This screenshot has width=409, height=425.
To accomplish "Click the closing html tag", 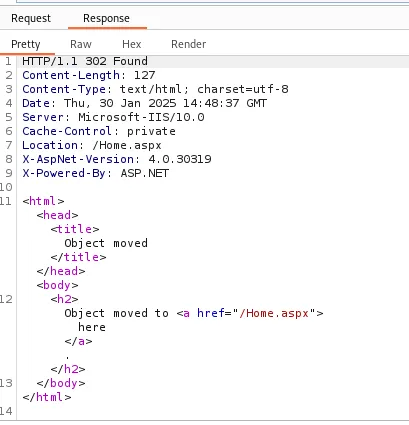I will pos(47,397).
